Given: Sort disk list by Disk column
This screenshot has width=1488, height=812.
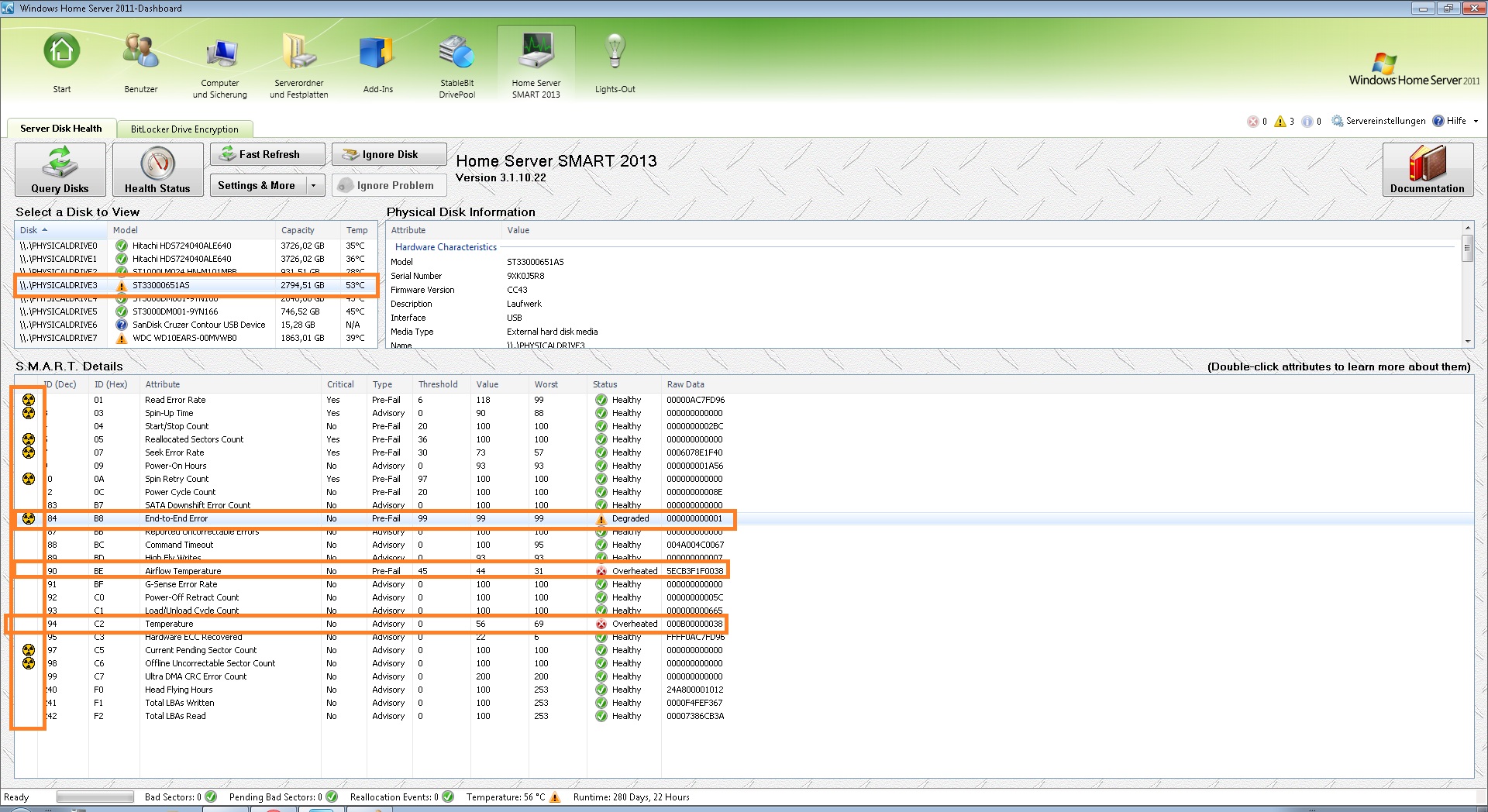Looking at the screenshot, I should coord(60,230).
